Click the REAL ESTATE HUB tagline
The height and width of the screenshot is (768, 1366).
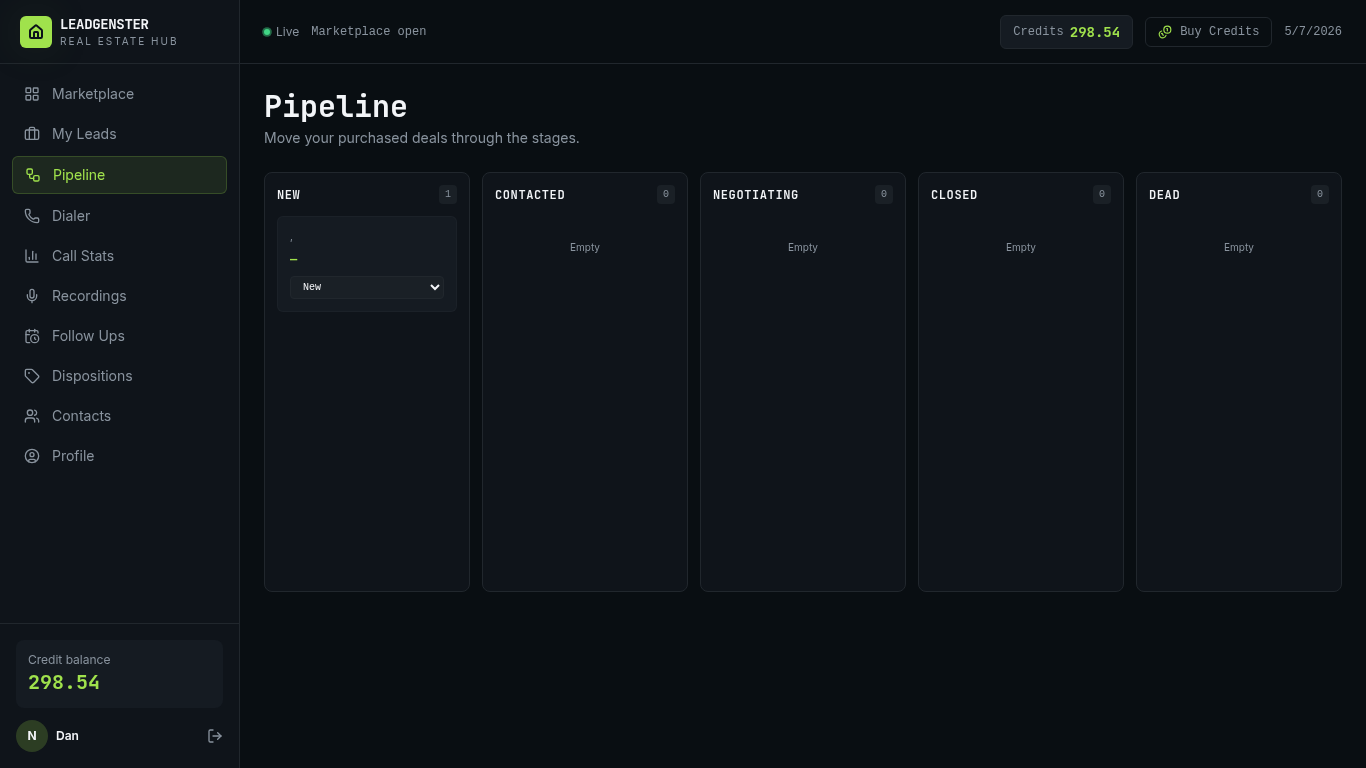(119, 42)
